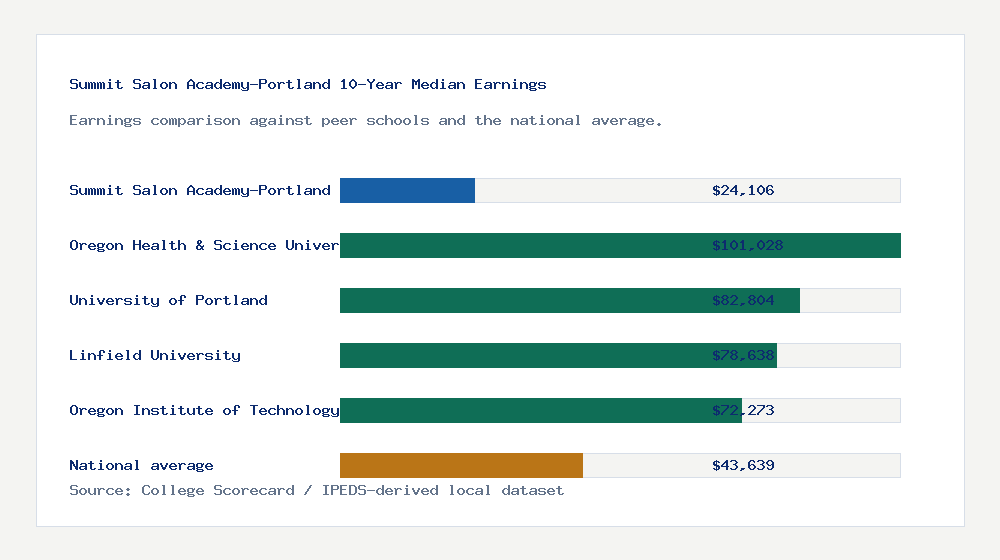
Task: Click the National average label
Action: click(x=141, y=466)
